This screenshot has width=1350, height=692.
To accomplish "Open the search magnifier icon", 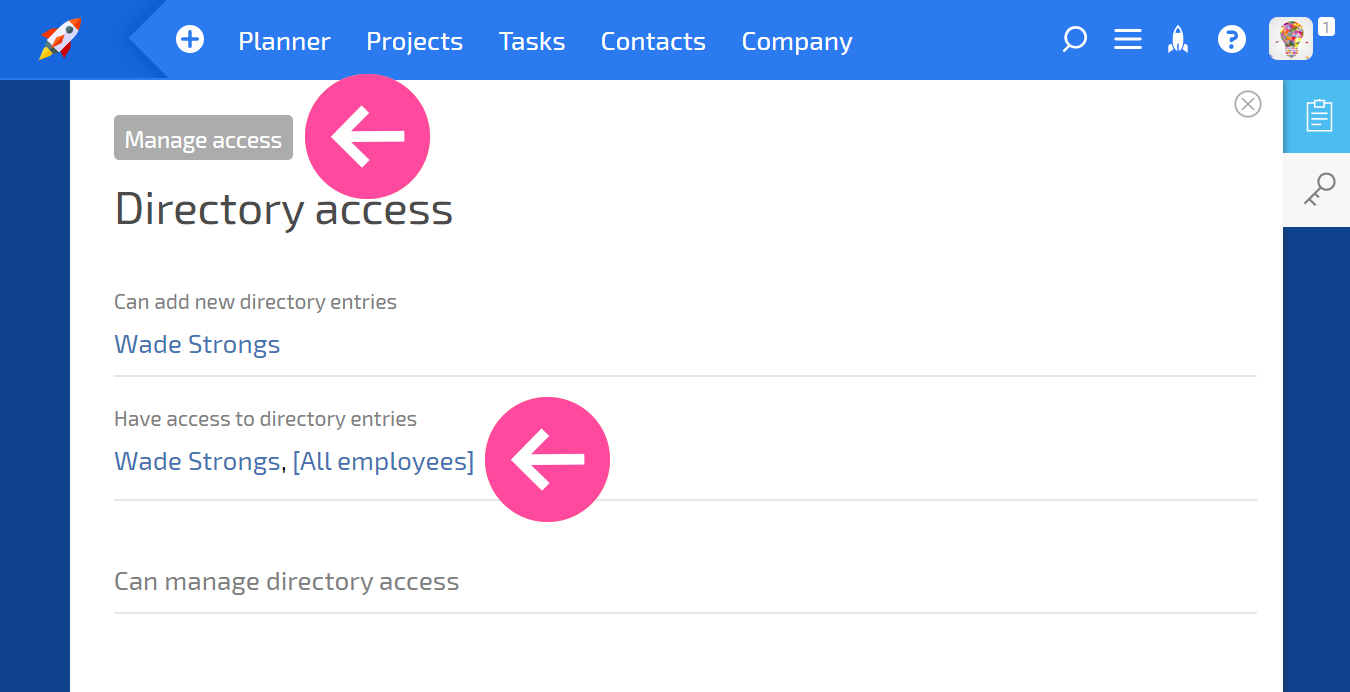I will pos(1074,40).
